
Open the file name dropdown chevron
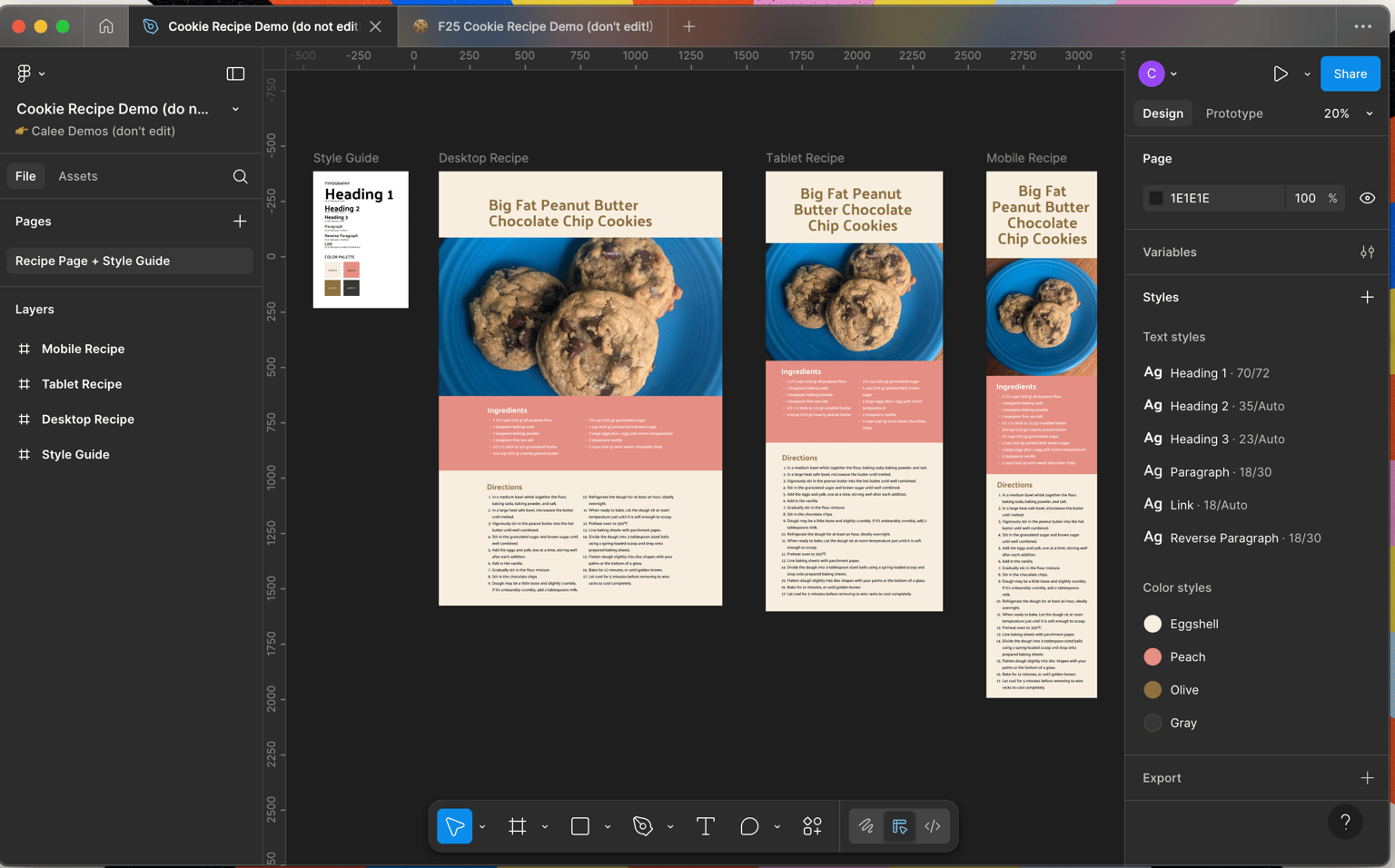click(235, 109)
